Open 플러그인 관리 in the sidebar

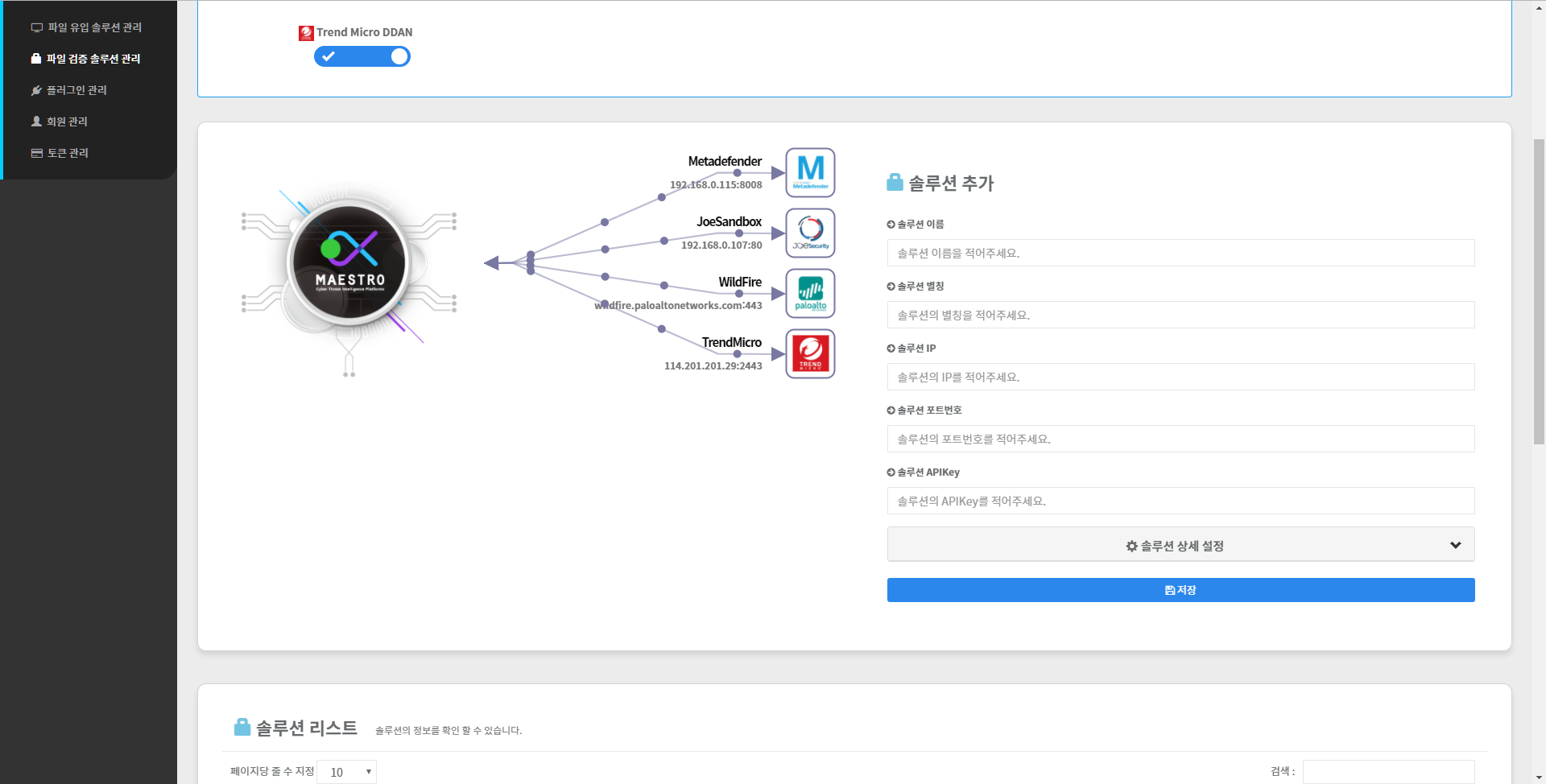tap(76, 90)
